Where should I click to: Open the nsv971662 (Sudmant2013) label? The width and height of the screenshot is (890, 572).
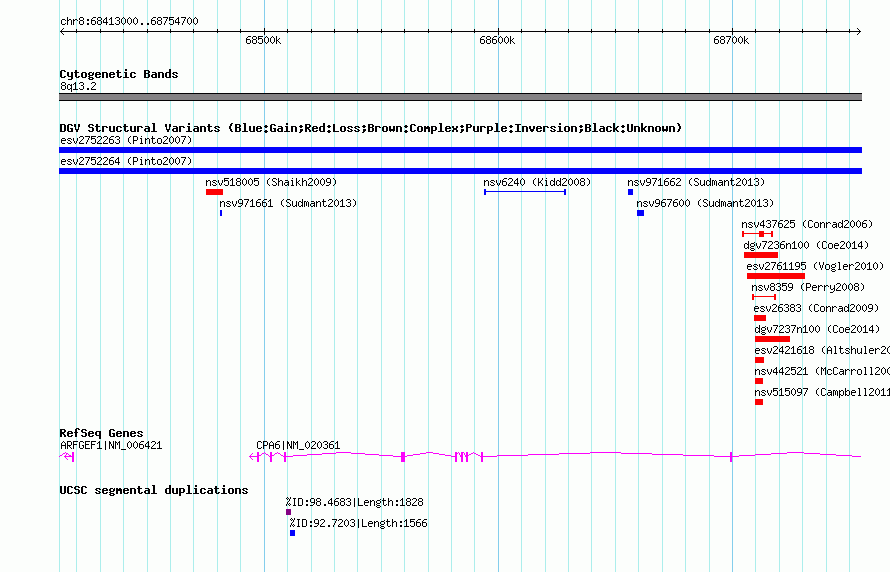click(x=696, y=182)
